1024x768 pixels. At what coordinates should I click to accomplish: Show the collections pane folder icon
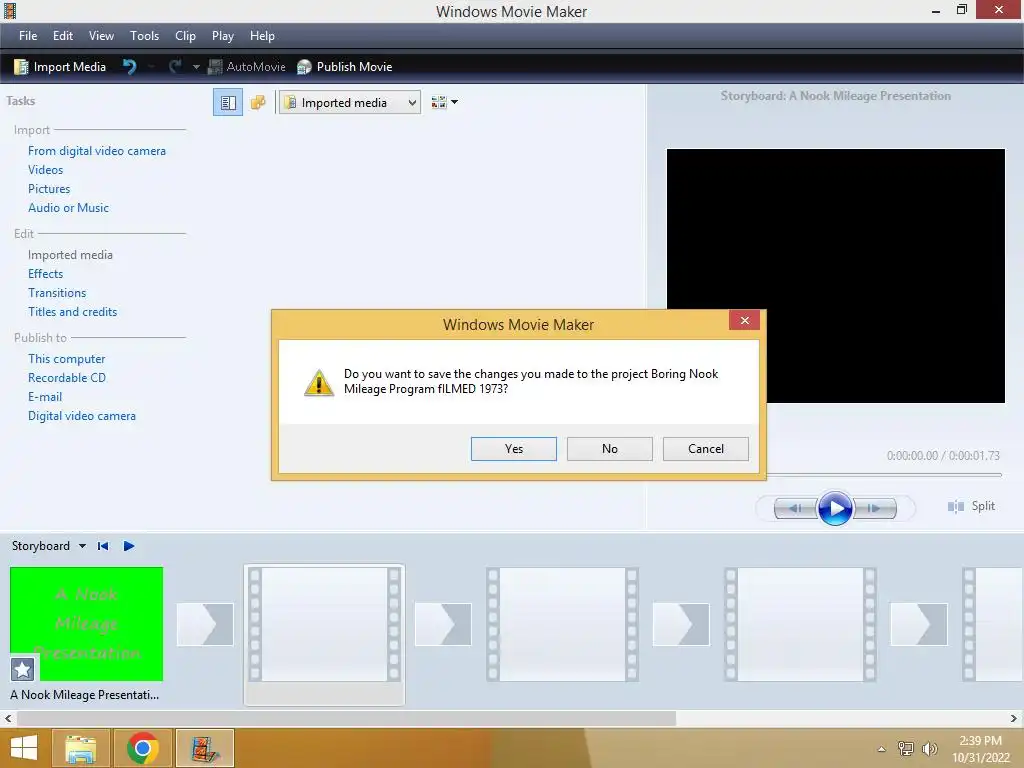(x=258, y=103)
